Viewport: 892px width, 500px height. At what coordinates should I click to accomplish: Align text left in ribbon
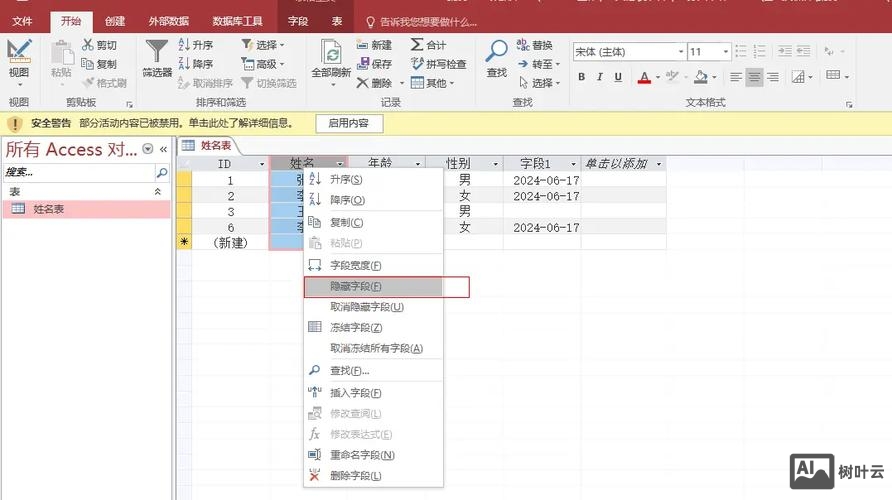(x=736, y=77)
